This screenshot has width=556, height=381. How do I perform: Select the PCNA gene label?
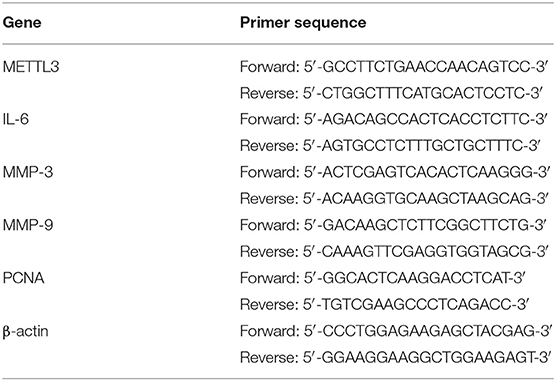coord(23,278)
